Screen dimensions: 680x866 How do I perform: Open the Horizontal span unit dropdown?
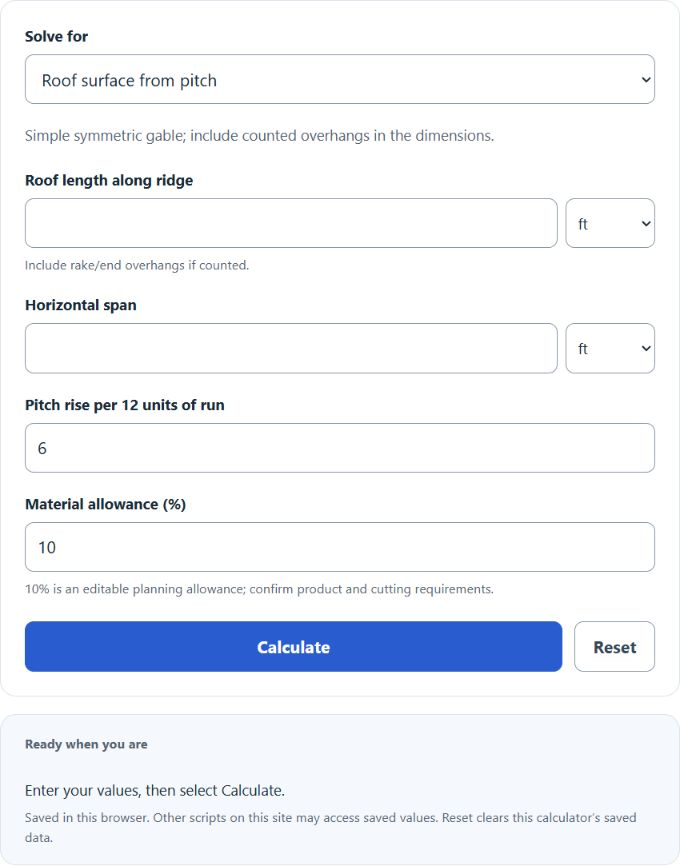(x=610, y=348)
